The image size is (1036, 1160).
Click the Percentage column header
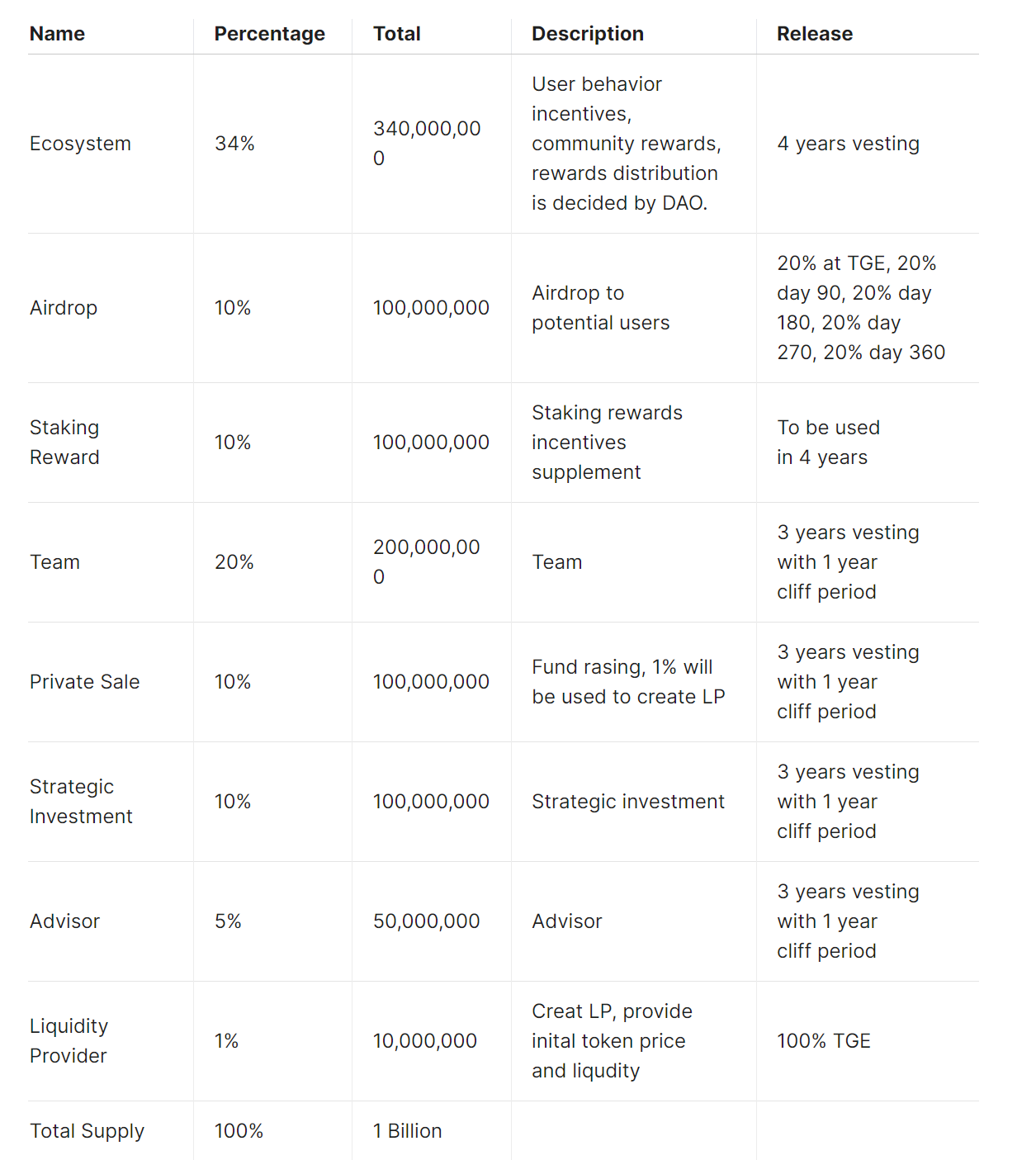(269, 34)
